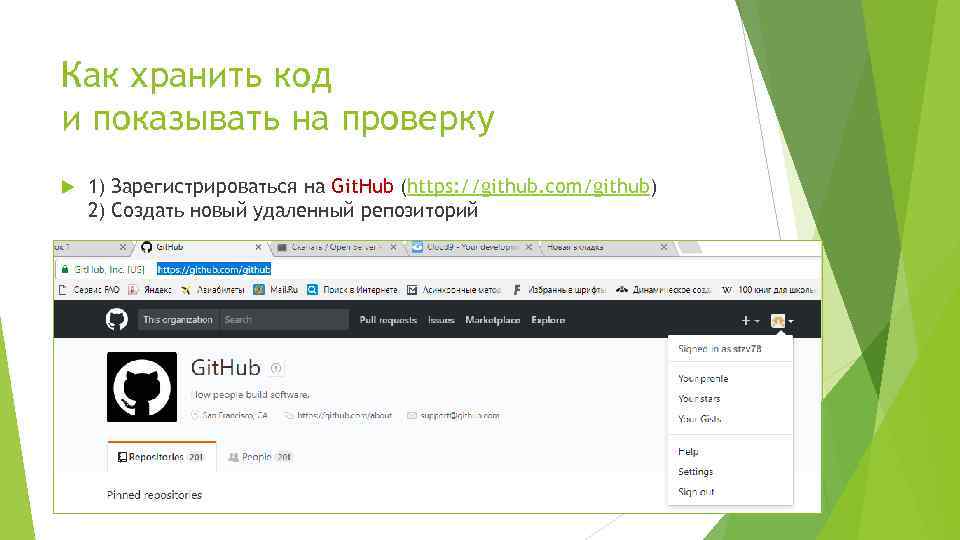Open the plus create-new dropdown
The height and width of the screenshot is (540, 960).
point(750,321)
